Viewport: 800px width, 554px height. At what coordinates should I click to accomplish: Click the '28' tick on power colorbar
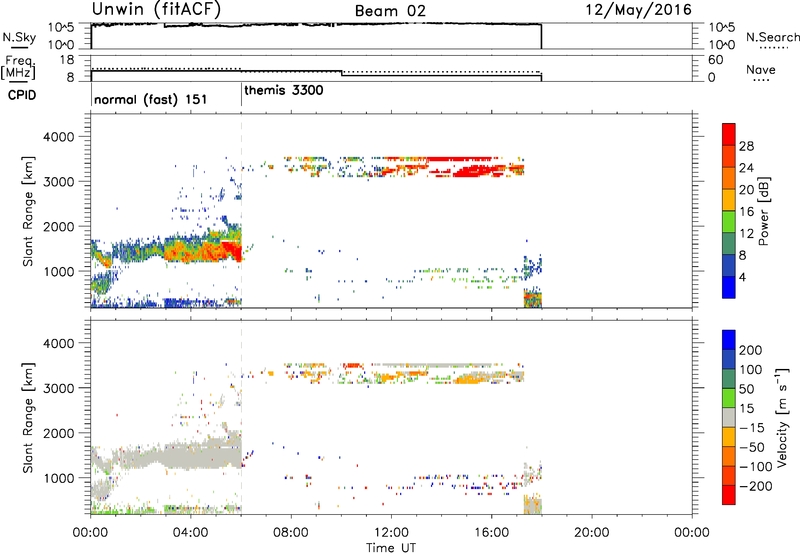tap(746, 146)
